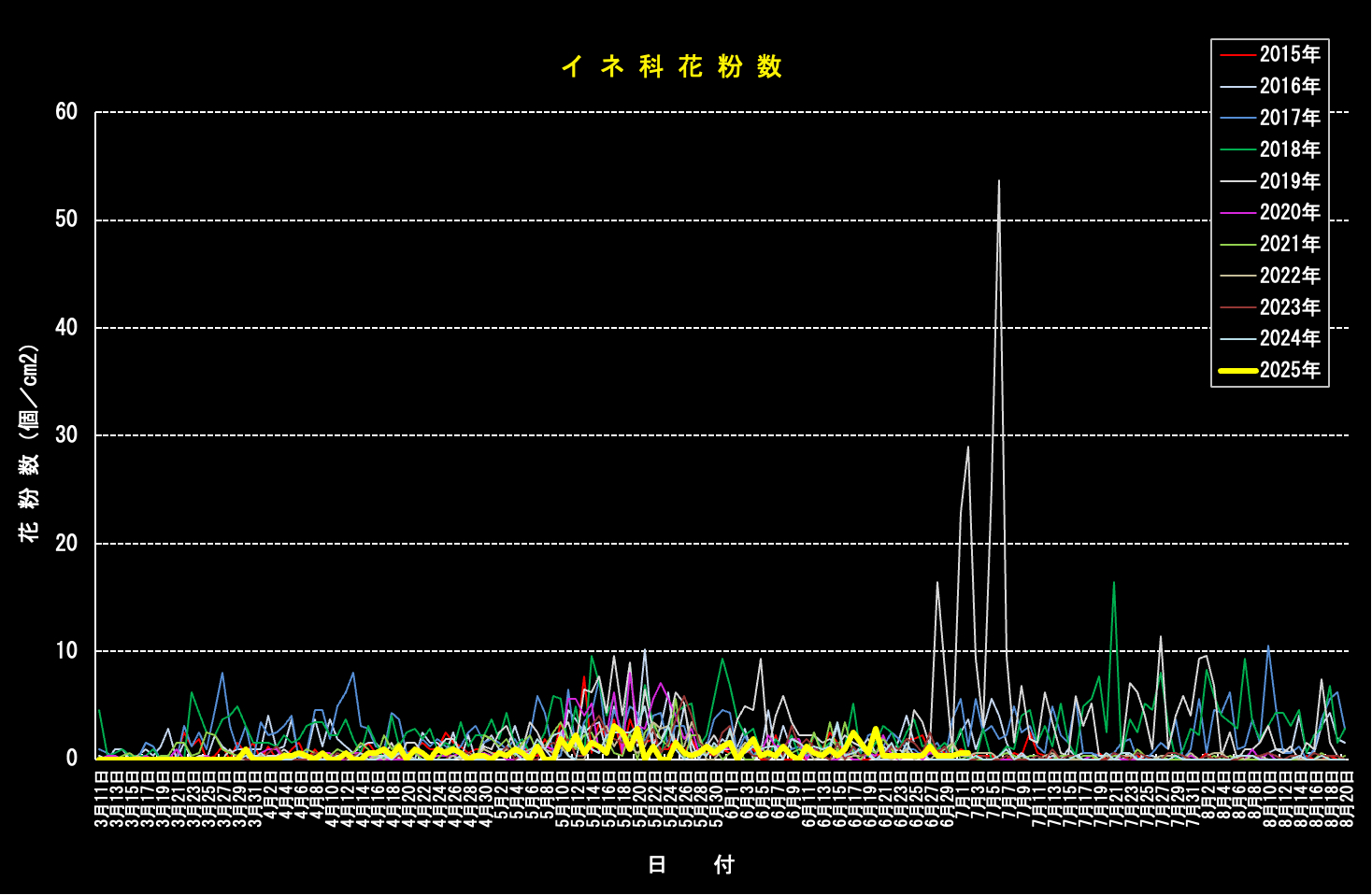
Task: Click the green line sample beside 2018年
Action: pyautogui.click(x=1237, y=149)
